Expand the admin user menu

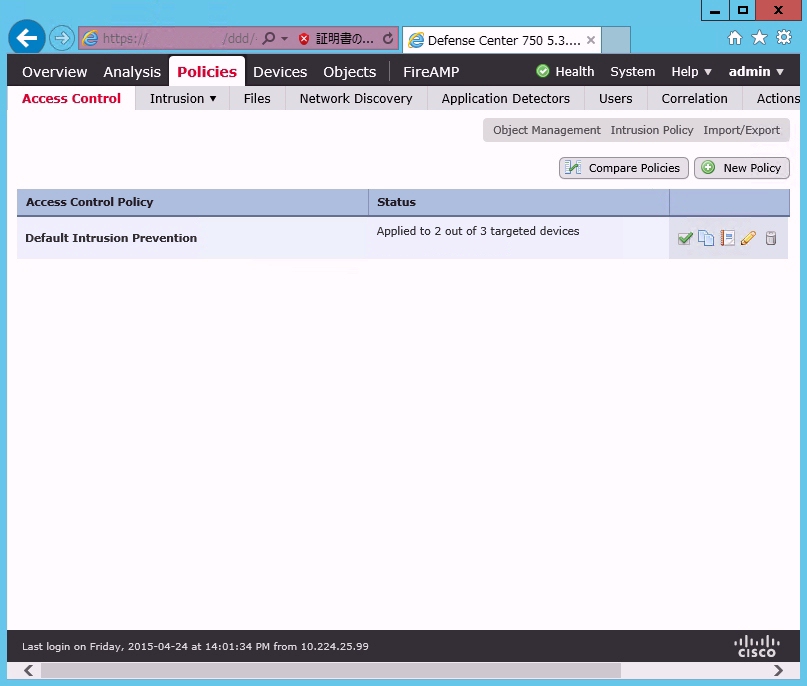tap(756, 72)
